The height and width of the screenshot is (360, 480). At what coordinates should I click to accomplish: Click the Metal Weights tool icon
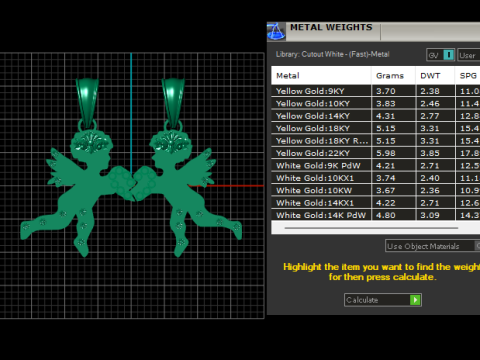[x=276, y=32]
